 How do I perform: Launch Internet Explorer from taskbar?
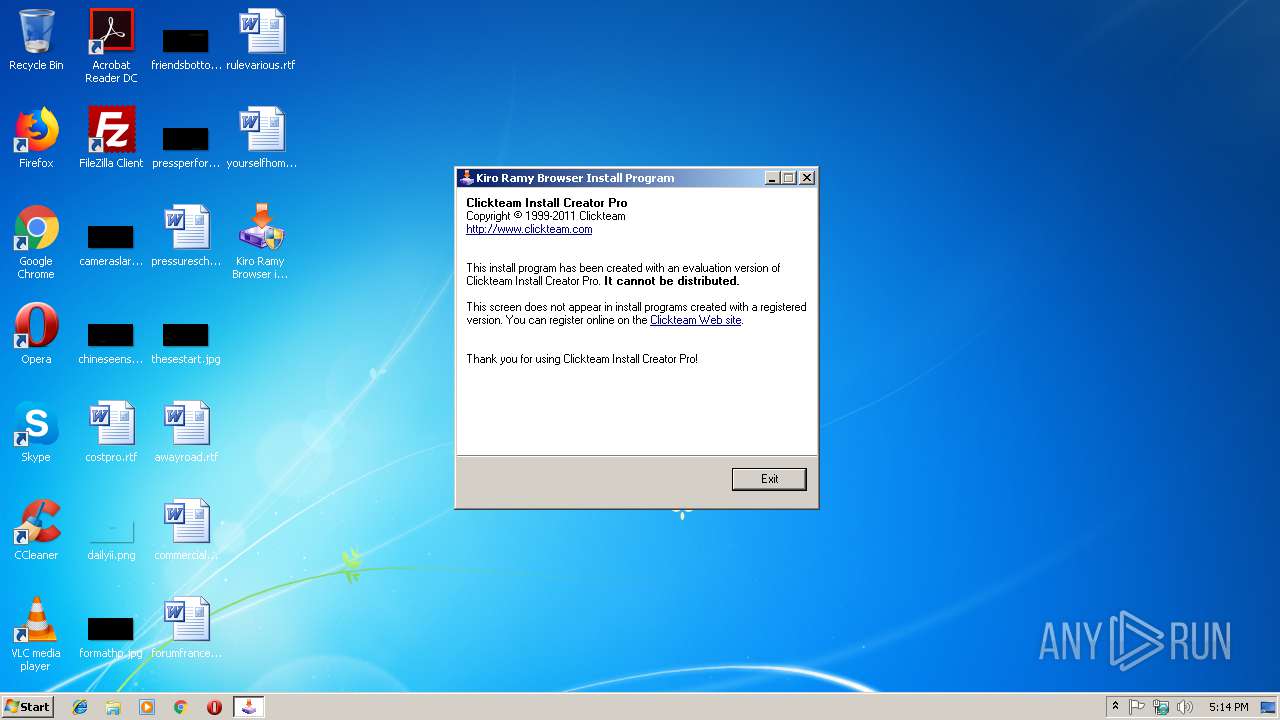[x=80, y=707]
